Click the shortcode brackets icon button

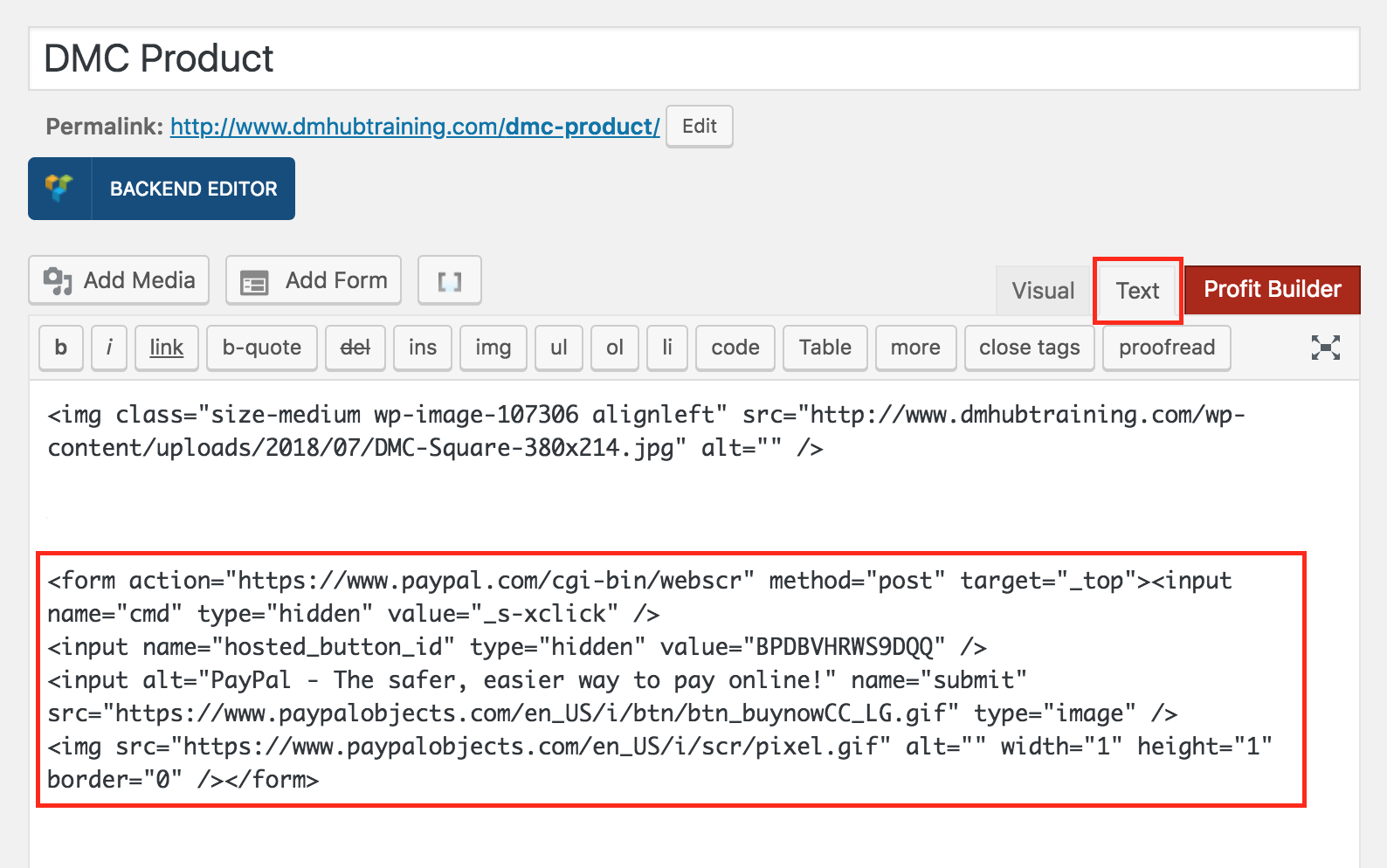[x=449, y=280]
